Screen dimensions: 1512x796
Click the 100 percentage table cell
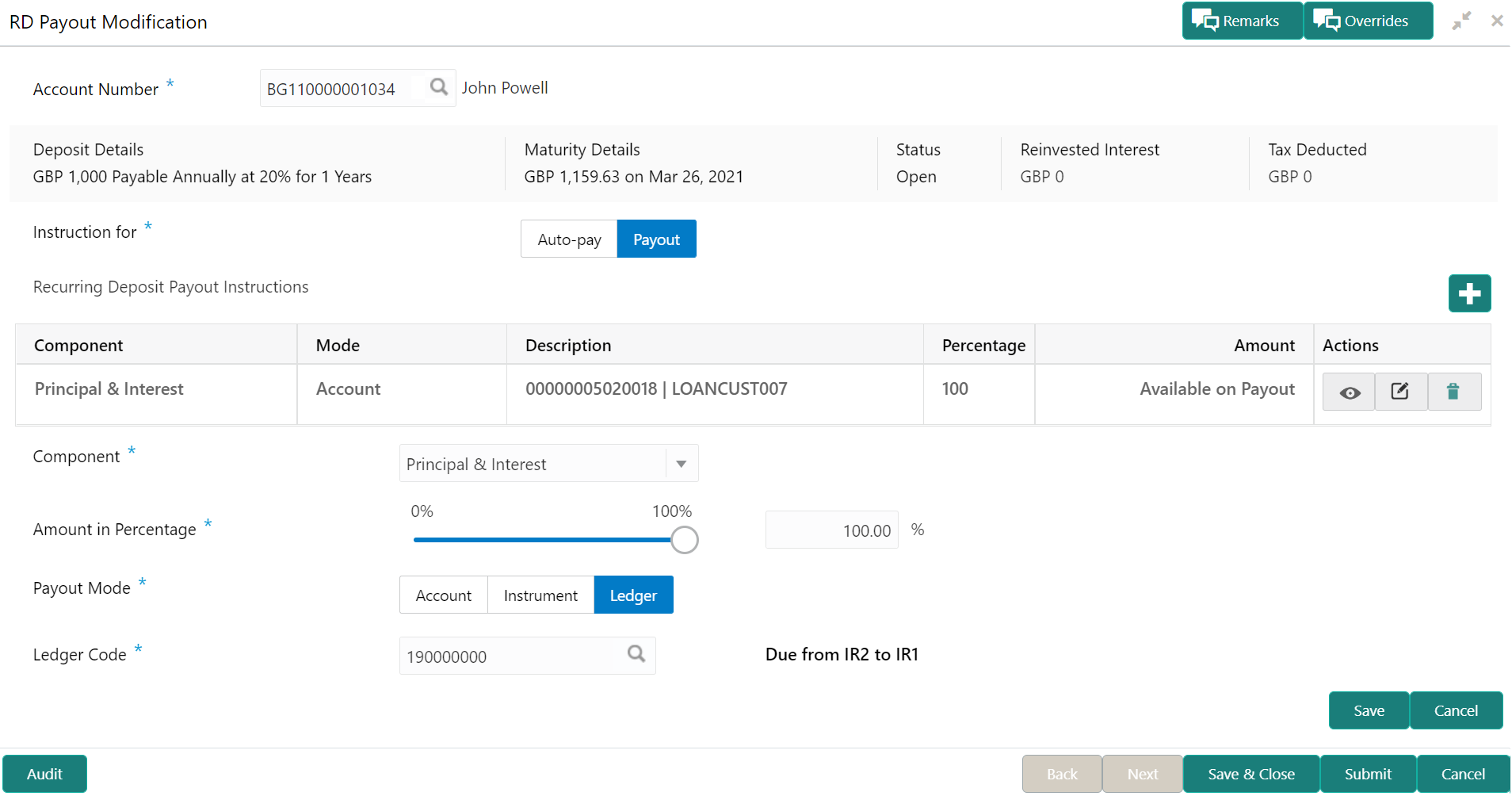coord(979,394)
